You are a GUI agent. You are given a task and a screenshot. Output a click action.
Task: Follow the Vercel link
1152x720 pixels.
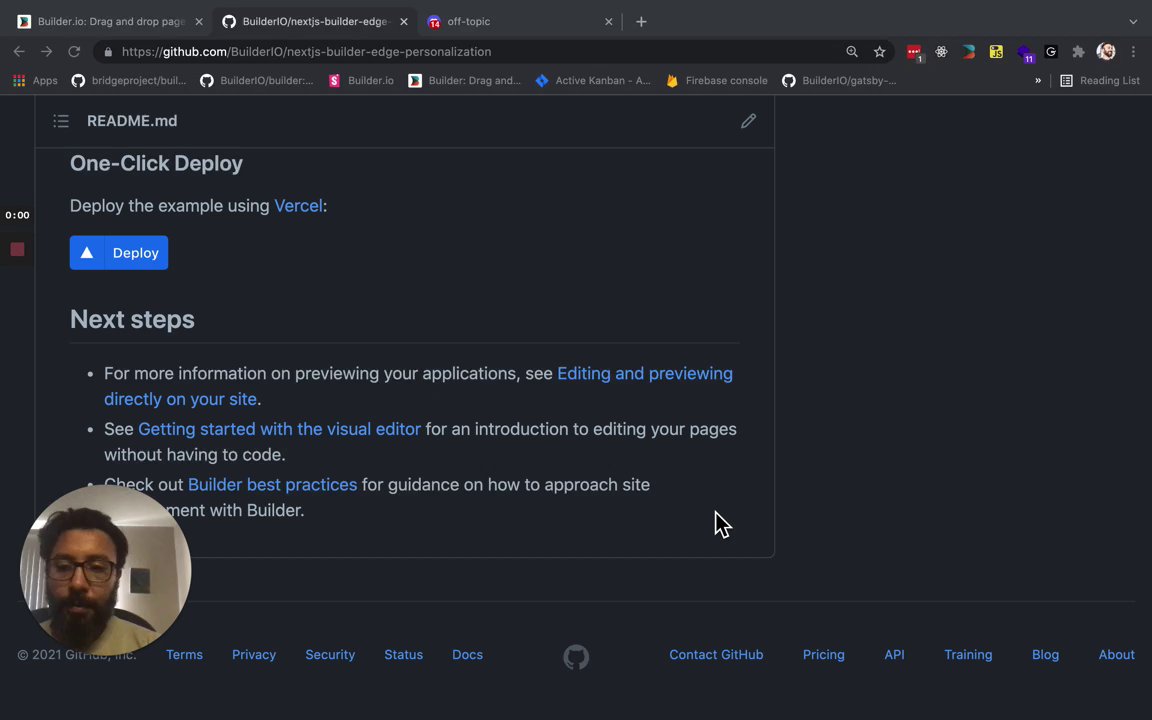tap(298, 206)
